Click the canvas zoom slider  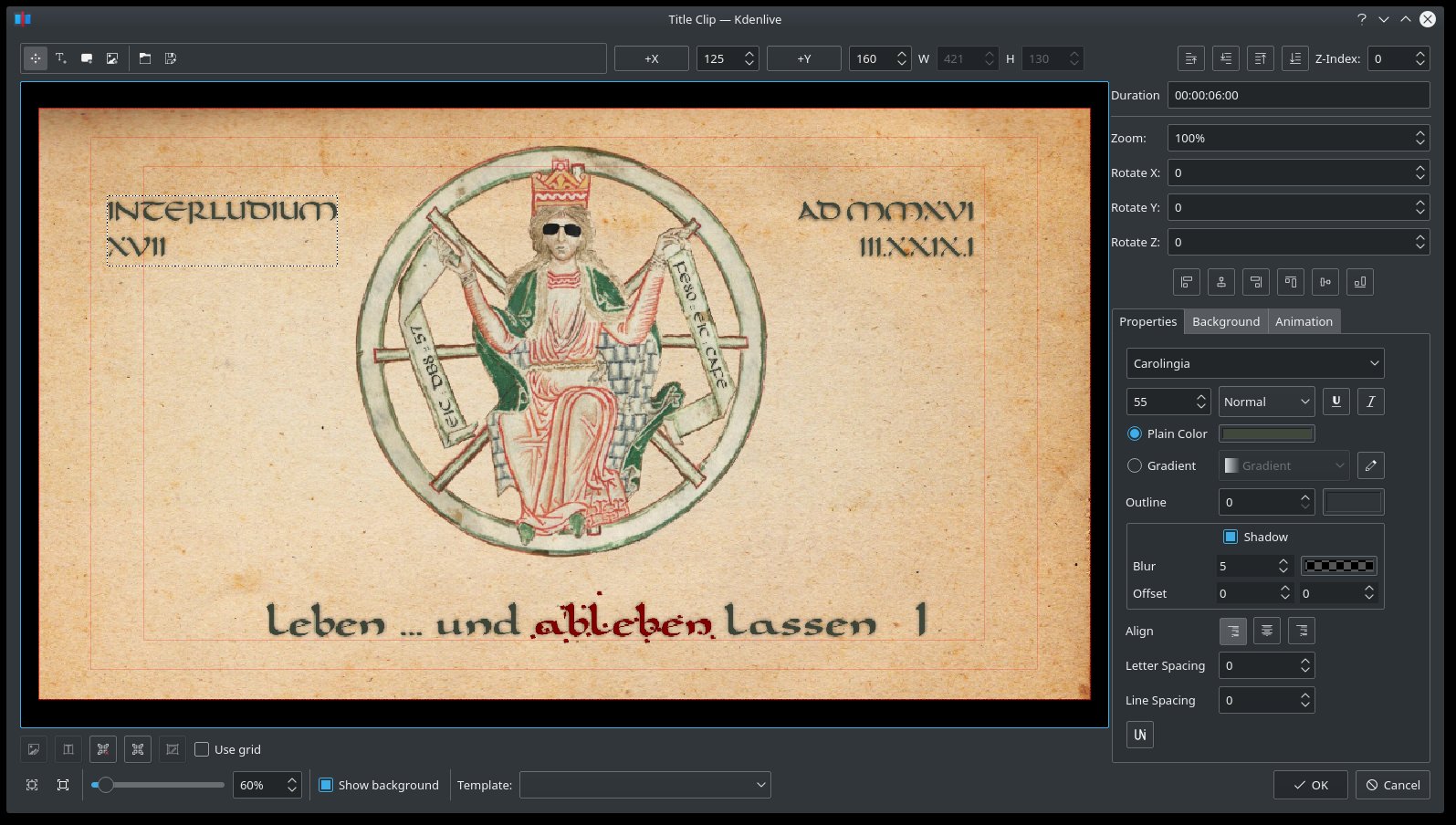tap(158, 785)
